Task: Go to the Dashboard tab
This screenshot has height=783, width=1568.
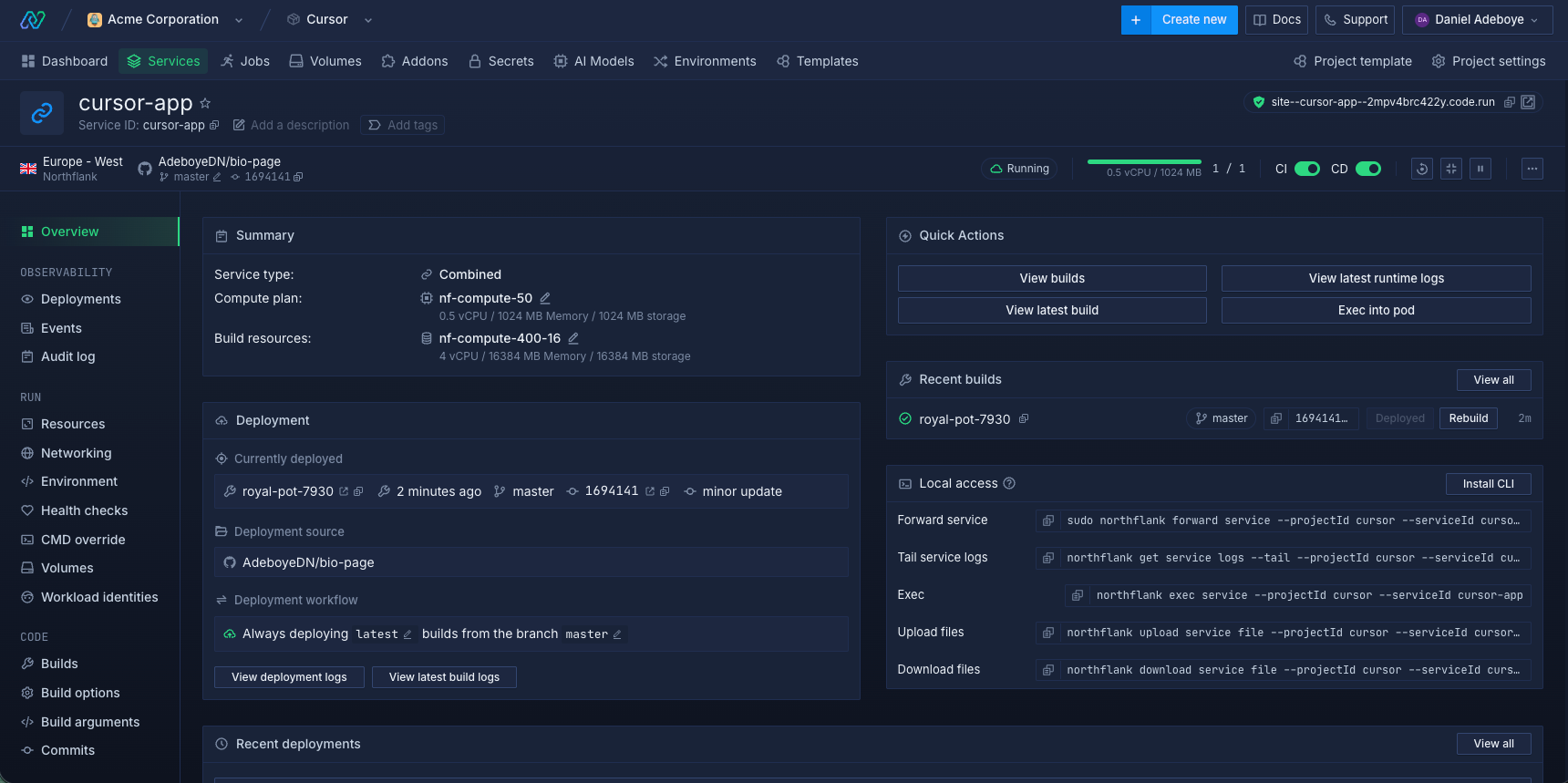Action: coord(65,61)
